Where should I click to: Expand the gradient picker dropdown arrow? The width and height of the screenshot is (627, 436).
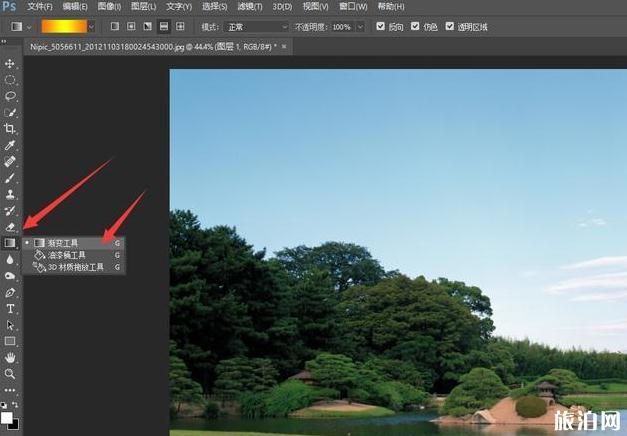click(x=92, y=26)
